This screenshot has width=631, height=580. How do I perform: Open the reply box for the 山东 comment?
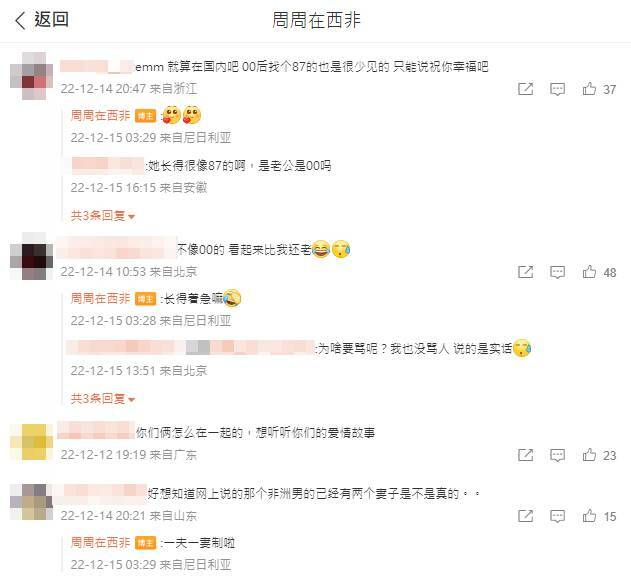557,516
